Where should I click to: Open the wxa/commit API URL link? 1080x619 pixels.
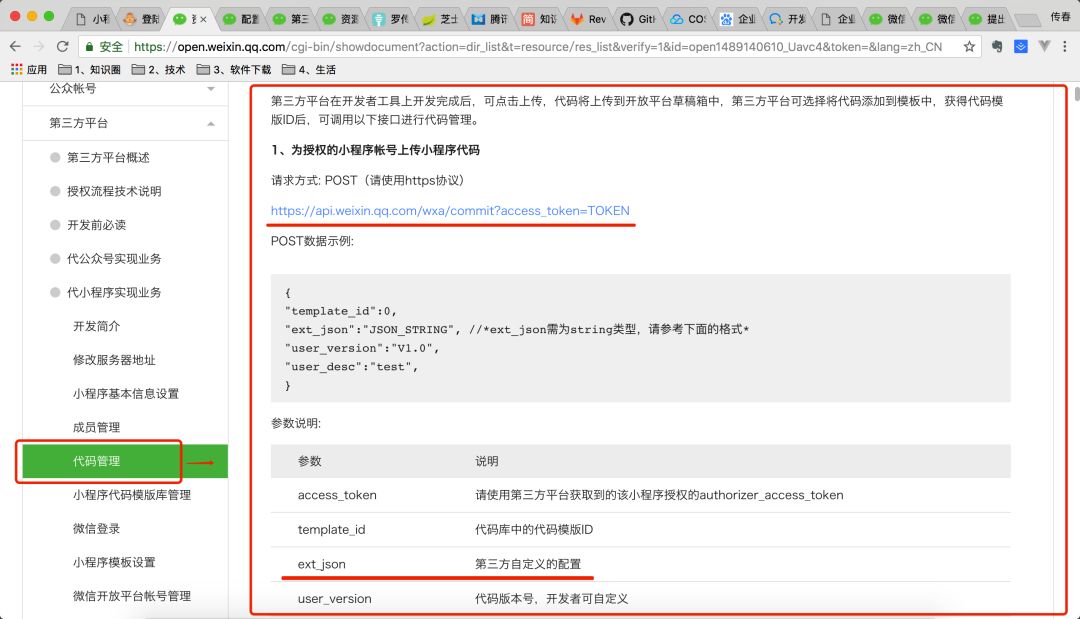pos(450,211)
